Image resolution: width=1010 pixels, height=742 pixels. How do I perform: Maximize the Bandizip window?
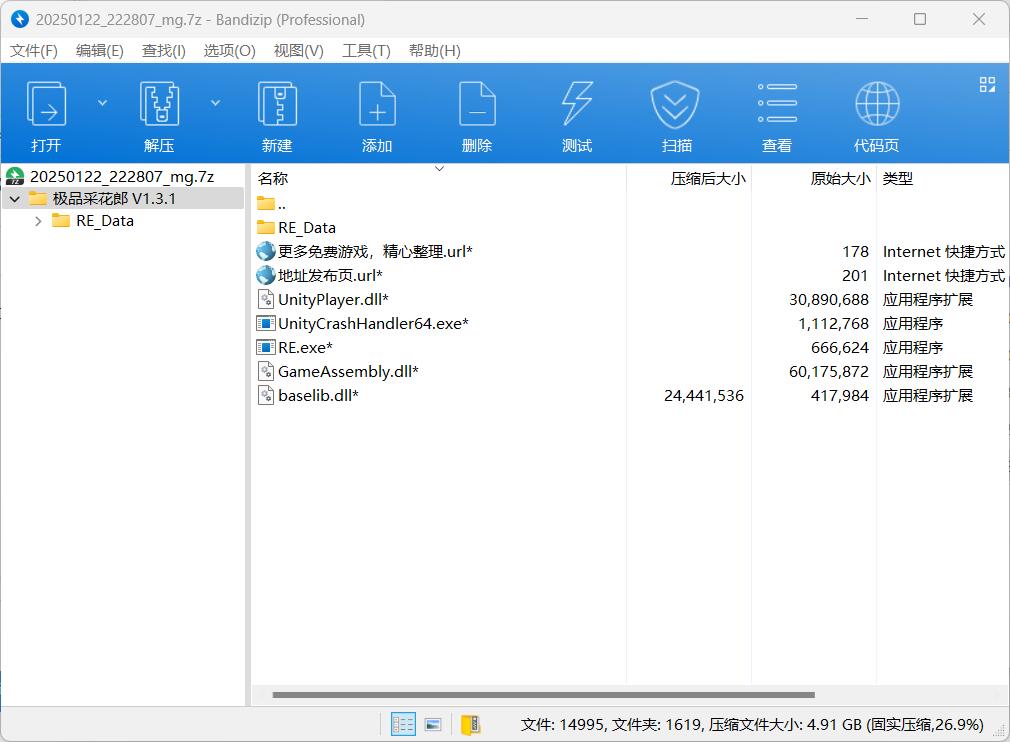(x=920, y=19)
